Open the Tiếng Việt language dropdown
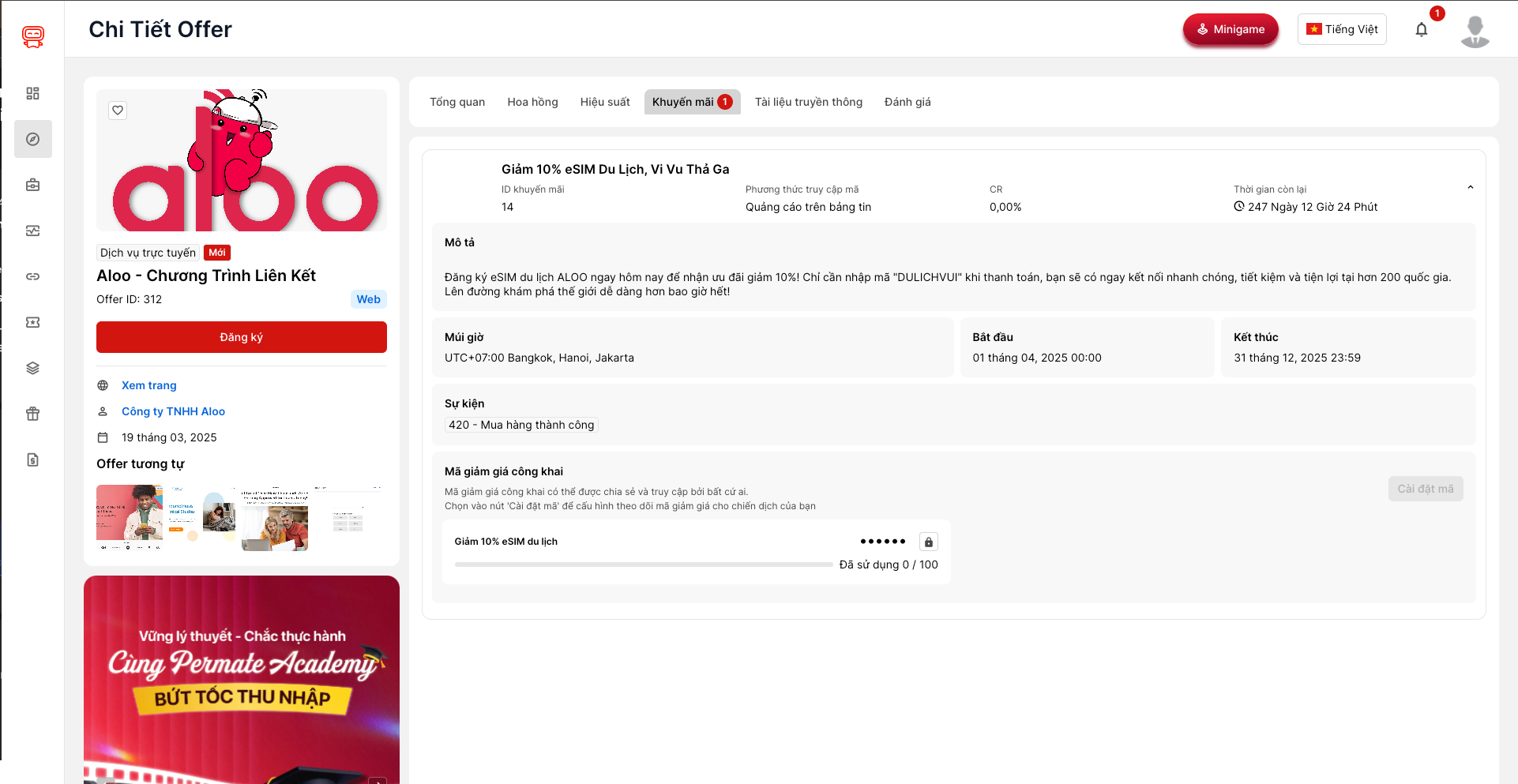The image size is (1518, 784). [x=1342, y=29]
